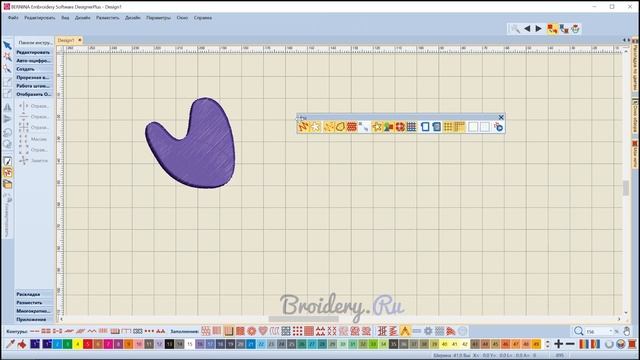Open the Параметры menu
Screen dimensions: 640x360
(158, 18)
